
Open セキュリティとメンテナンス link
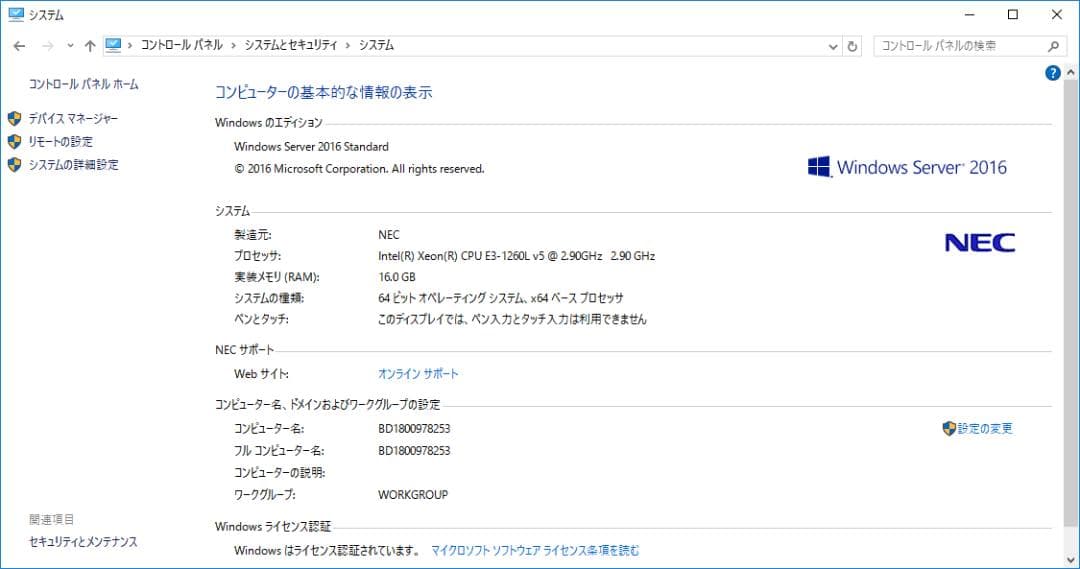[x=83, y=541]
